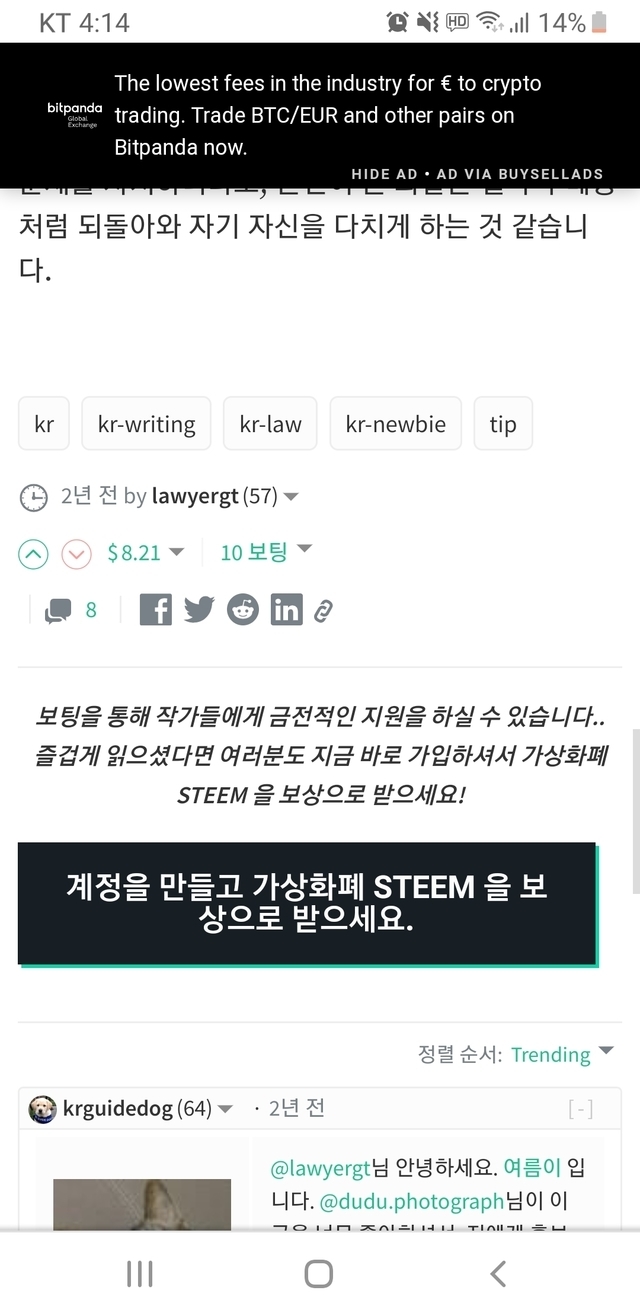Collapse the krguidedog comment with [-]
The height and width of the screenshot is (1316, 640).
click(x=580, y=1108)
